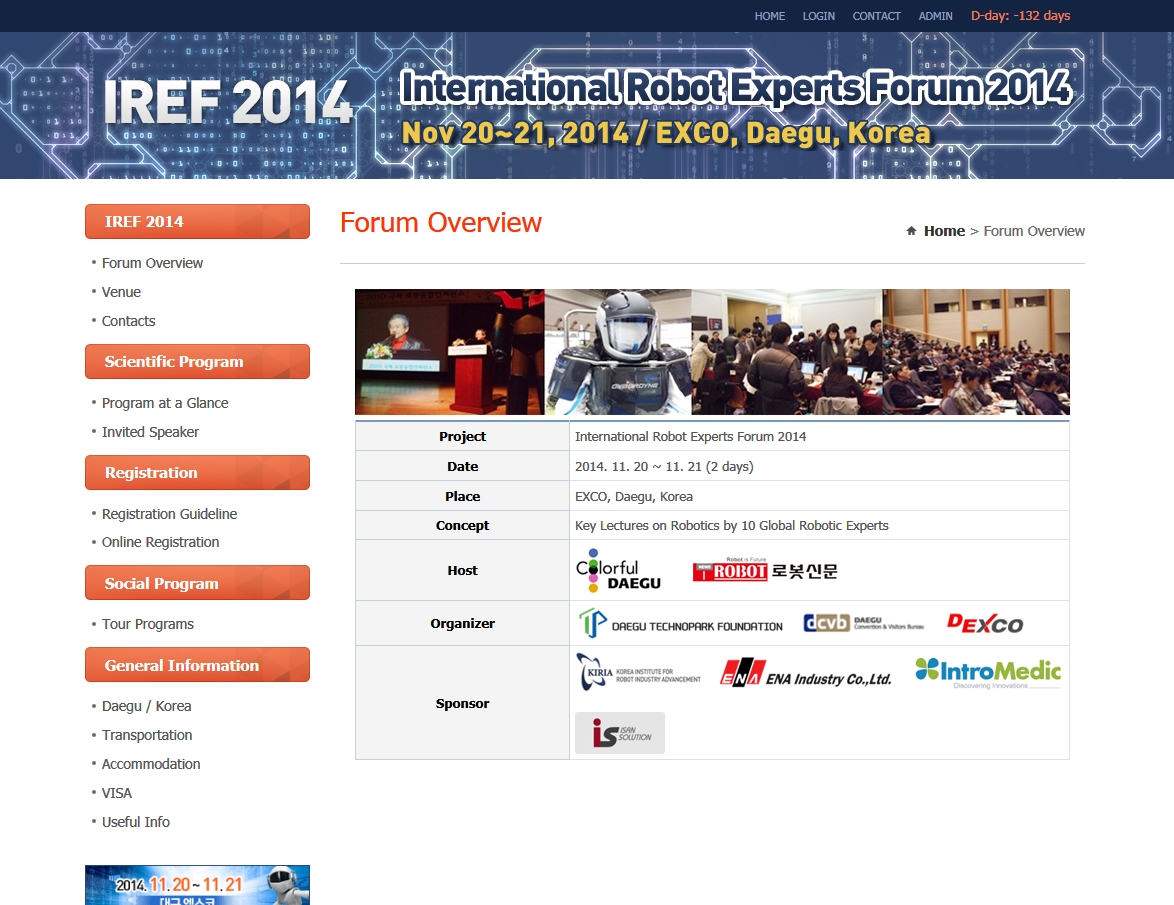1174x905 pixels.
Task: Click the Home breadcrumb link
Action: pos(944,231)
